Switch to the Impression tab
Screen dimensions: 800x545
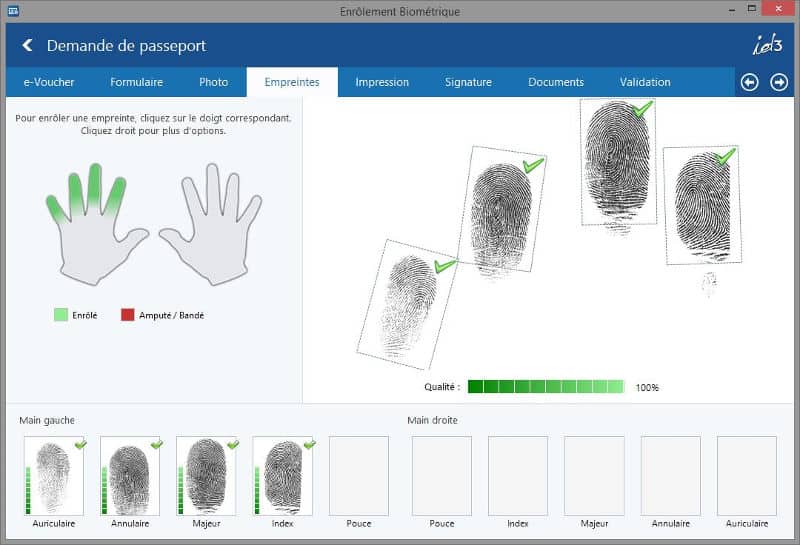(x=382, y=82)
